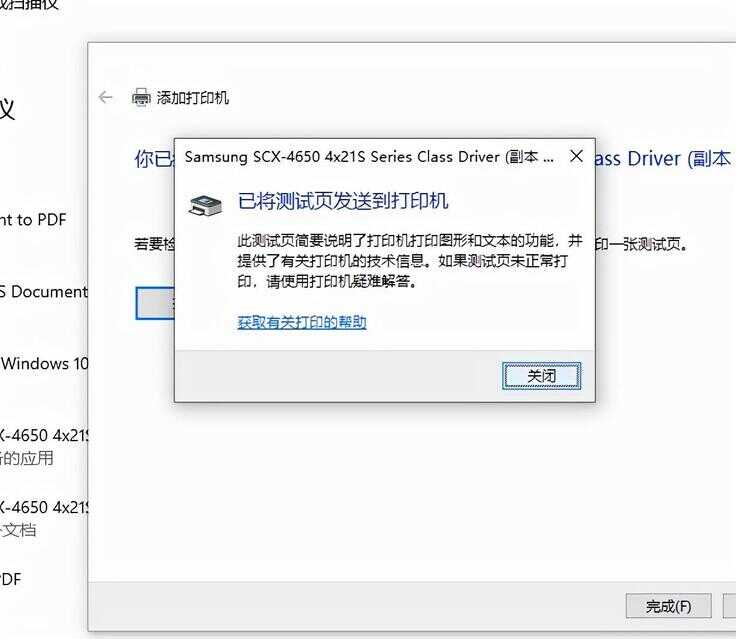The height and width of the screenshot is (639, 736).
Task: Click the 添加打印机 wizard title text
Action: 192,98
